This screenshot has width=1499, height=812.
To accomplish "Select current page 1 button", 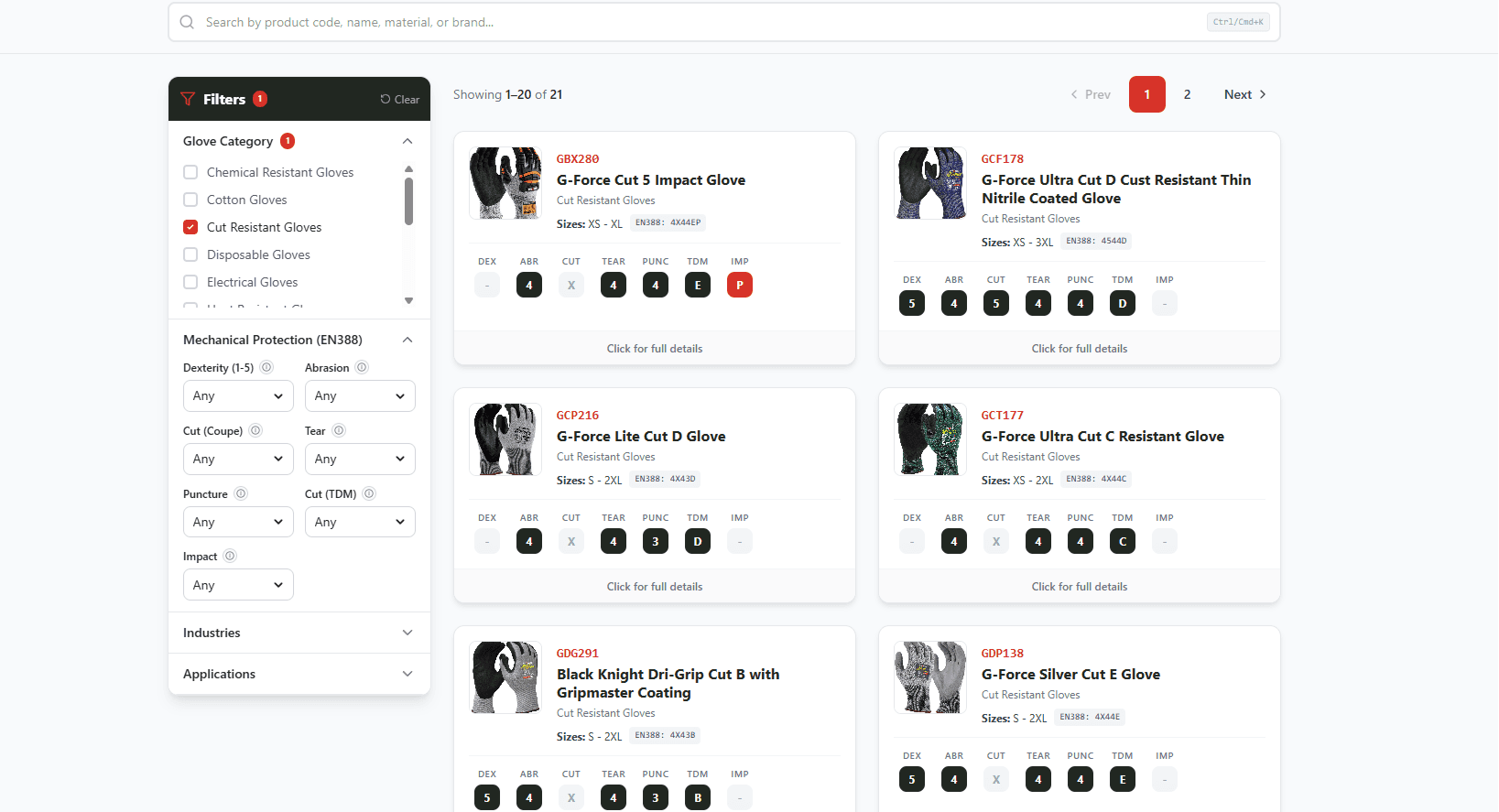I will (x=1147, y=94).
